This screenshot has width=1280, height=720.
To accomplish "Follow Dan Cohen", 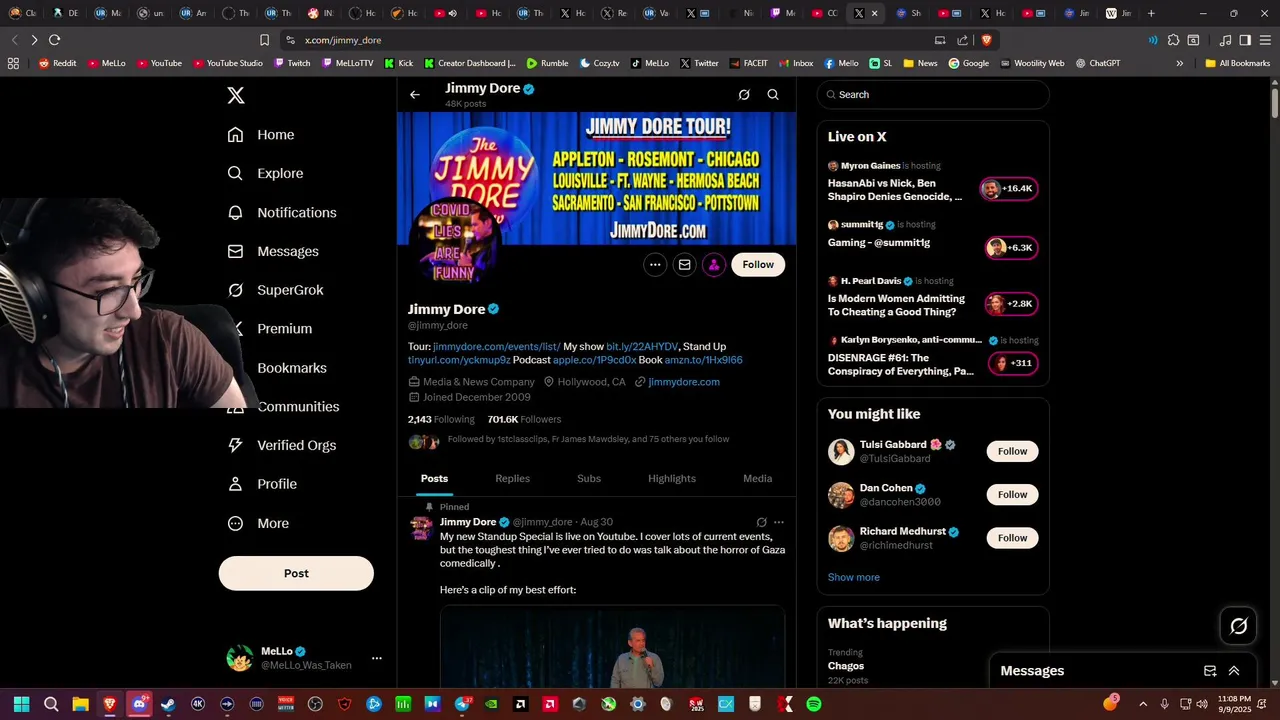I will tap(1012, 494).
